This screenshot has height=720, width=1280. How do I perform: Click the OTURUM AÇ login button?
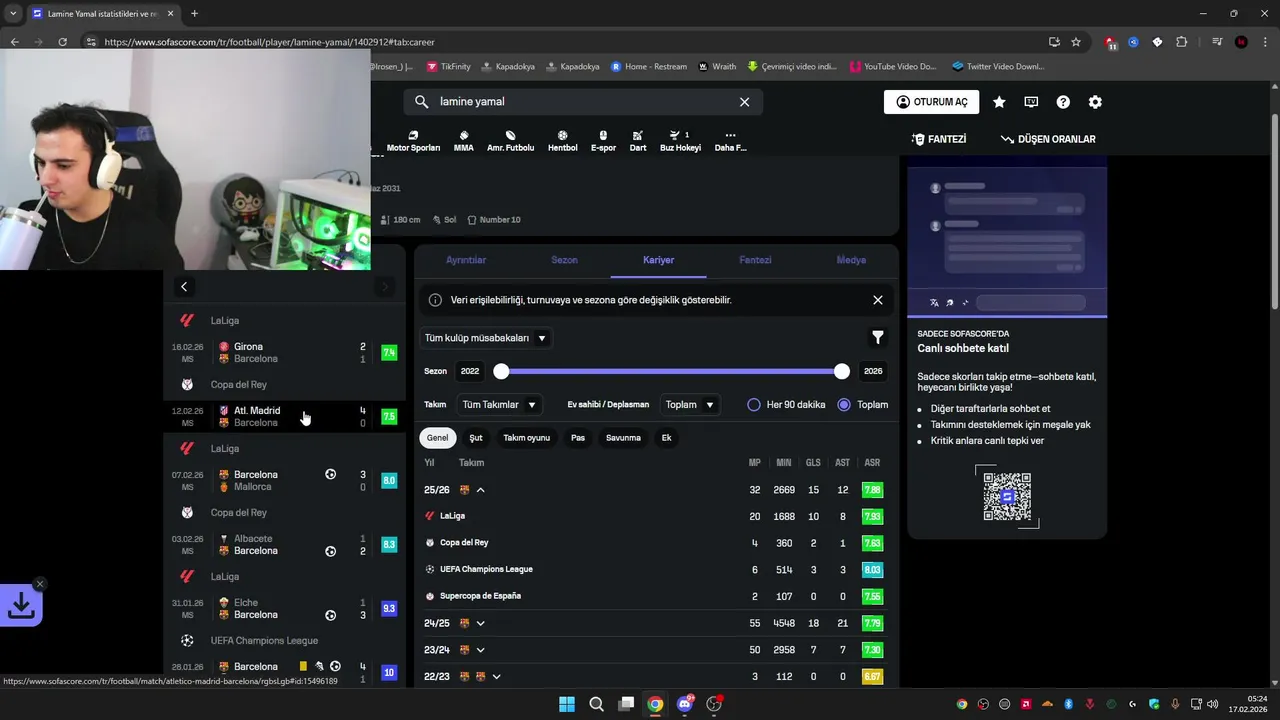coord(931,102)
